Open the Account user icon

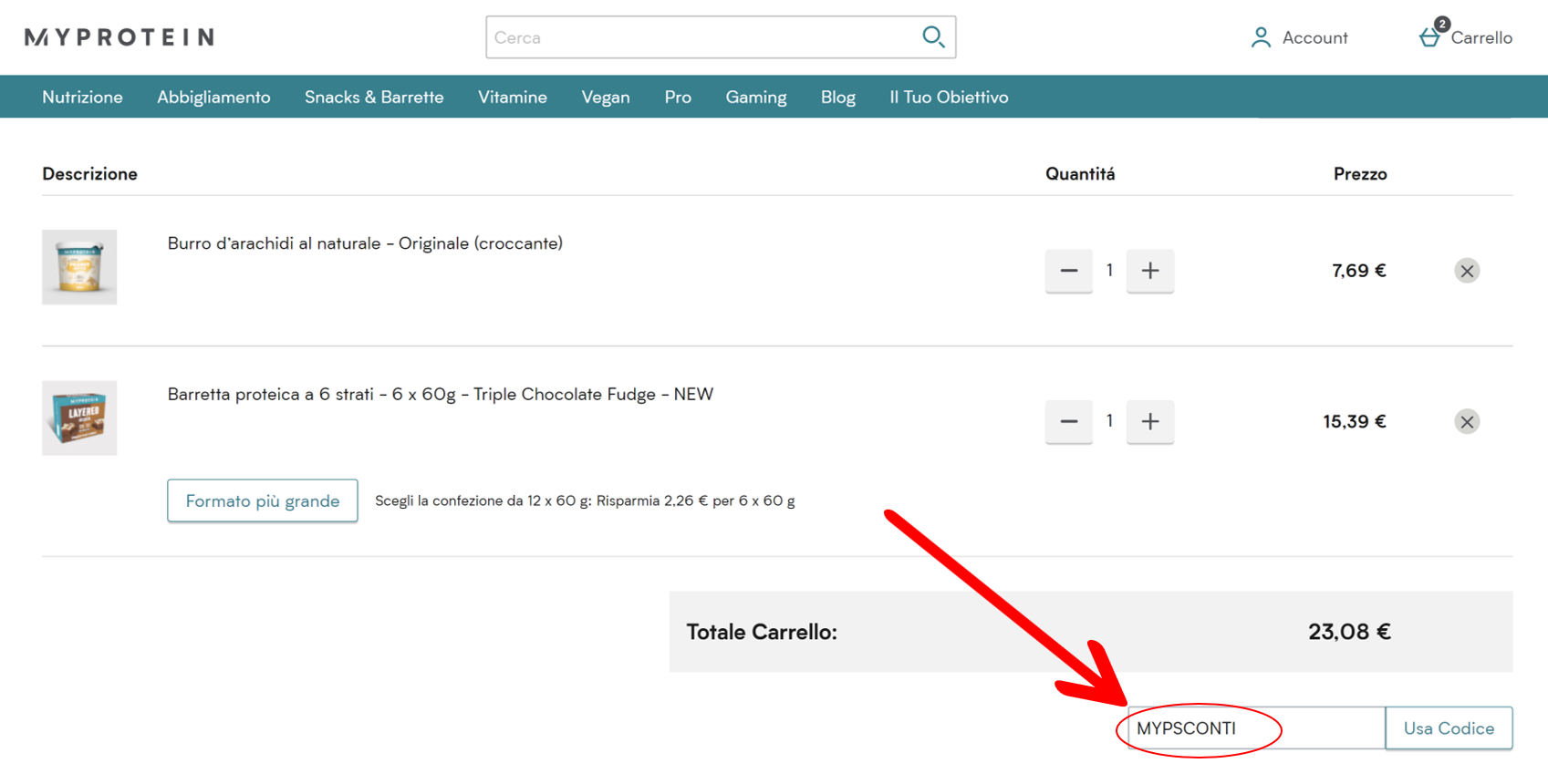[x=1261, y=37]
